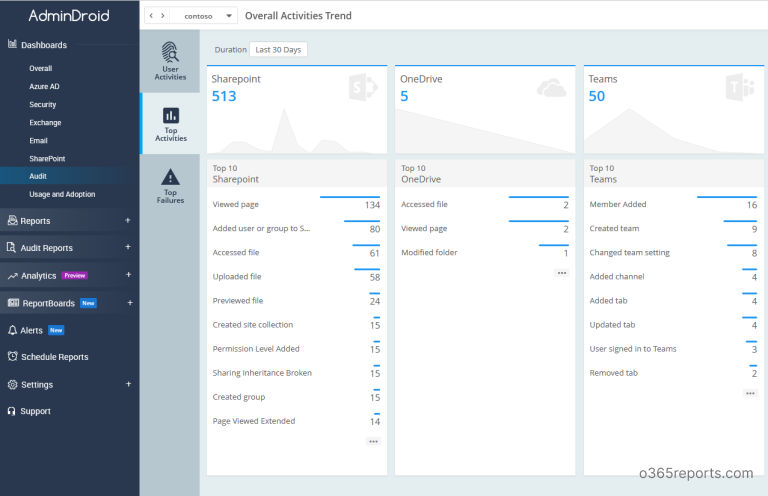
Task: Click Added user or group row
Action: 296,228
